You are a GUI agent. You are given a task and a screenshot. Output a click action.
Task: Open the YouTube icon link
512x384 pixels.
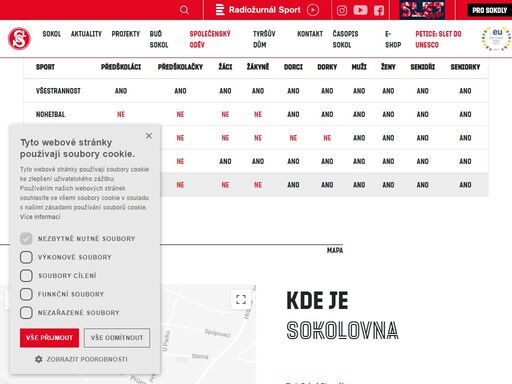pos(360,10)
